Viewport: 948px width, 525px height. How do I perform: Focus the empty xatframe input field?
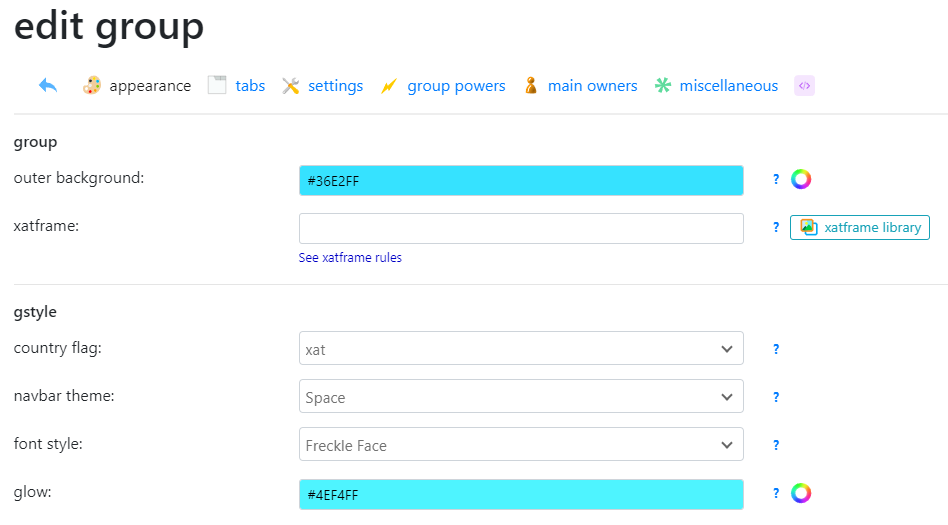(521, 229)
